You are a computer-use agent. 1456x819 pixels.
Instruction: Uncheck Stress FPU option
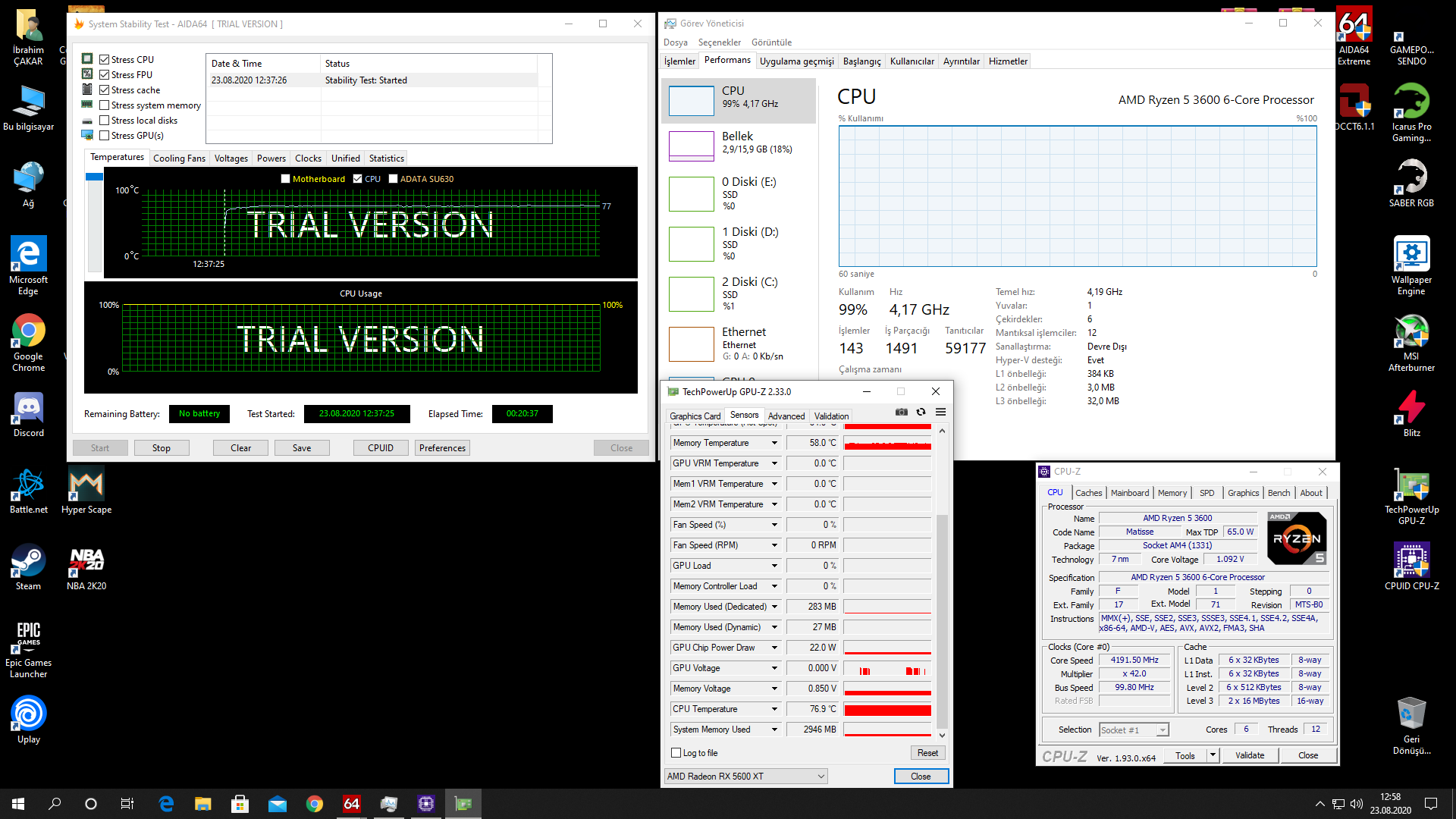click(x=105, y=74)
